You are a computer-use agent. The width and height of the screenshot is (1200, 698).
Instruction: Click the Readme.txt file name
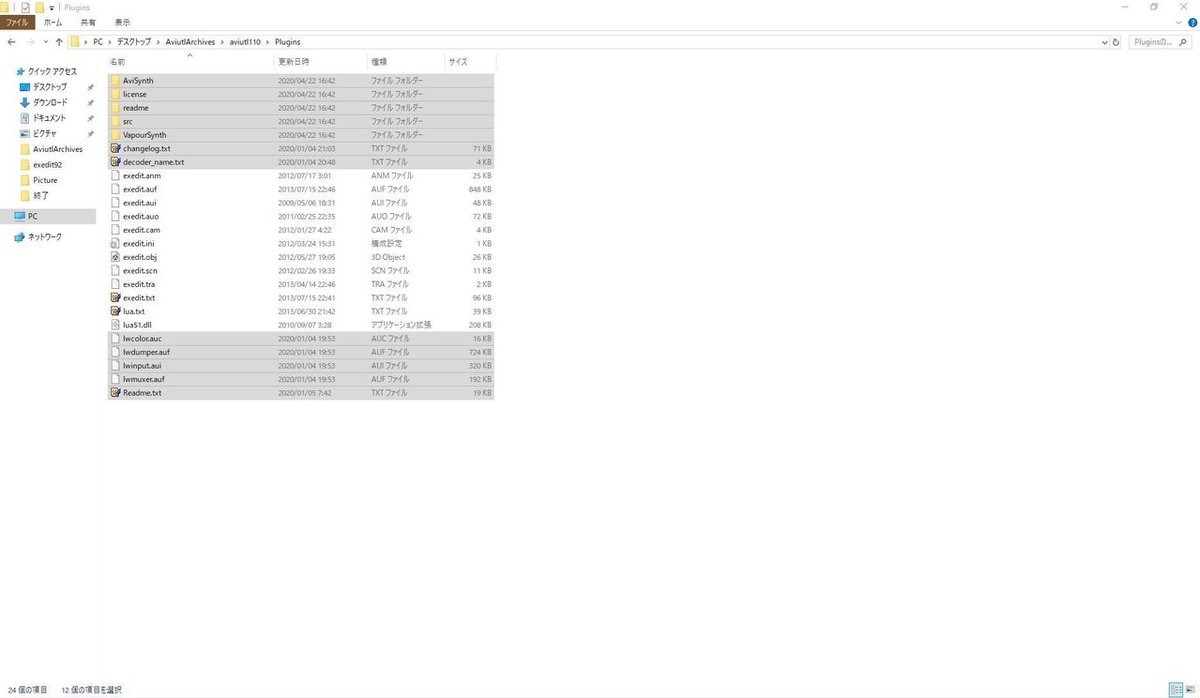tap(142, 393)
